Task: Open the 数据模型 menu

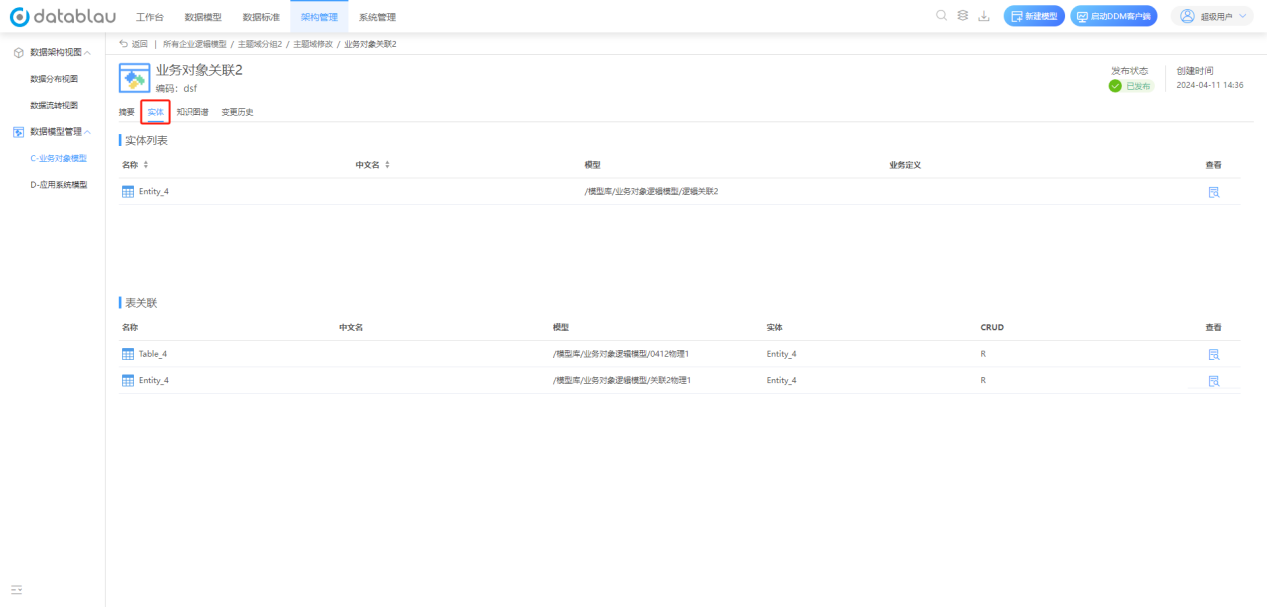Action: pos(203,17)
